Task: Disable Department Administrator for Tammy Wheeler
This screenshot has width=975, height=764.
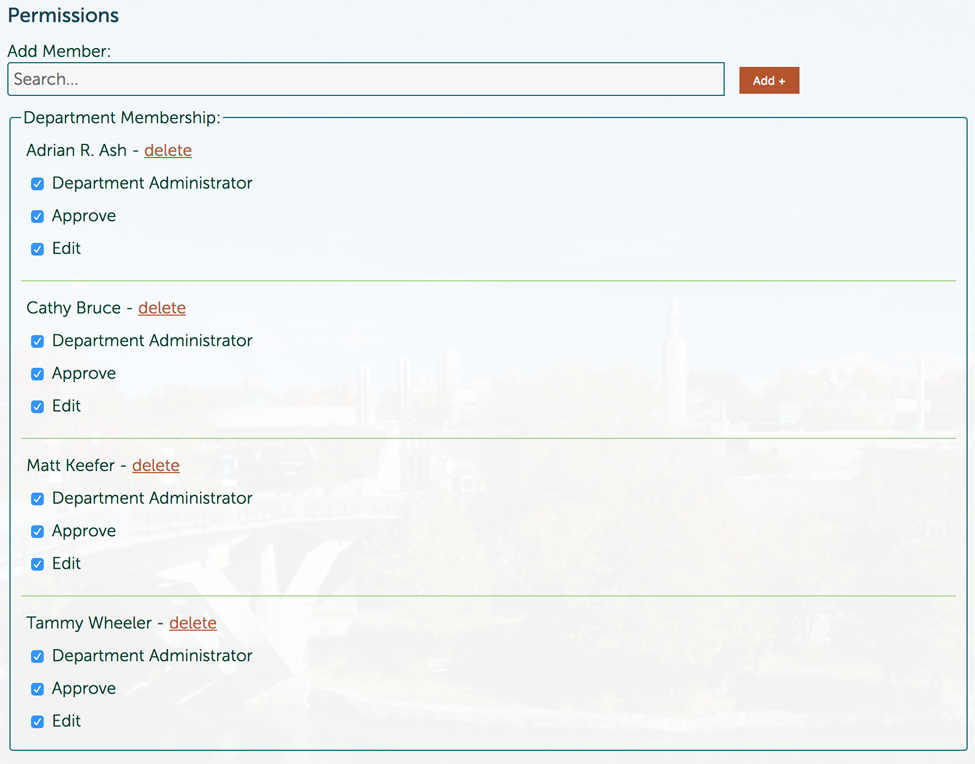Action: [37, 657]
